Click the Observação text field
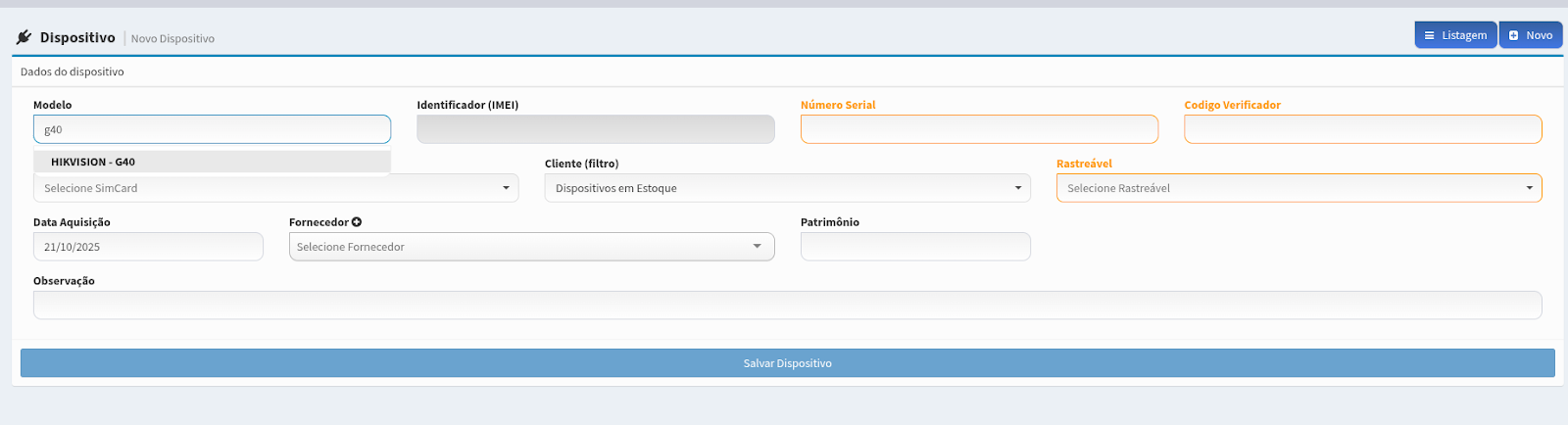Viewport: 1568px width, 425px height. click(x=788, y=306)
